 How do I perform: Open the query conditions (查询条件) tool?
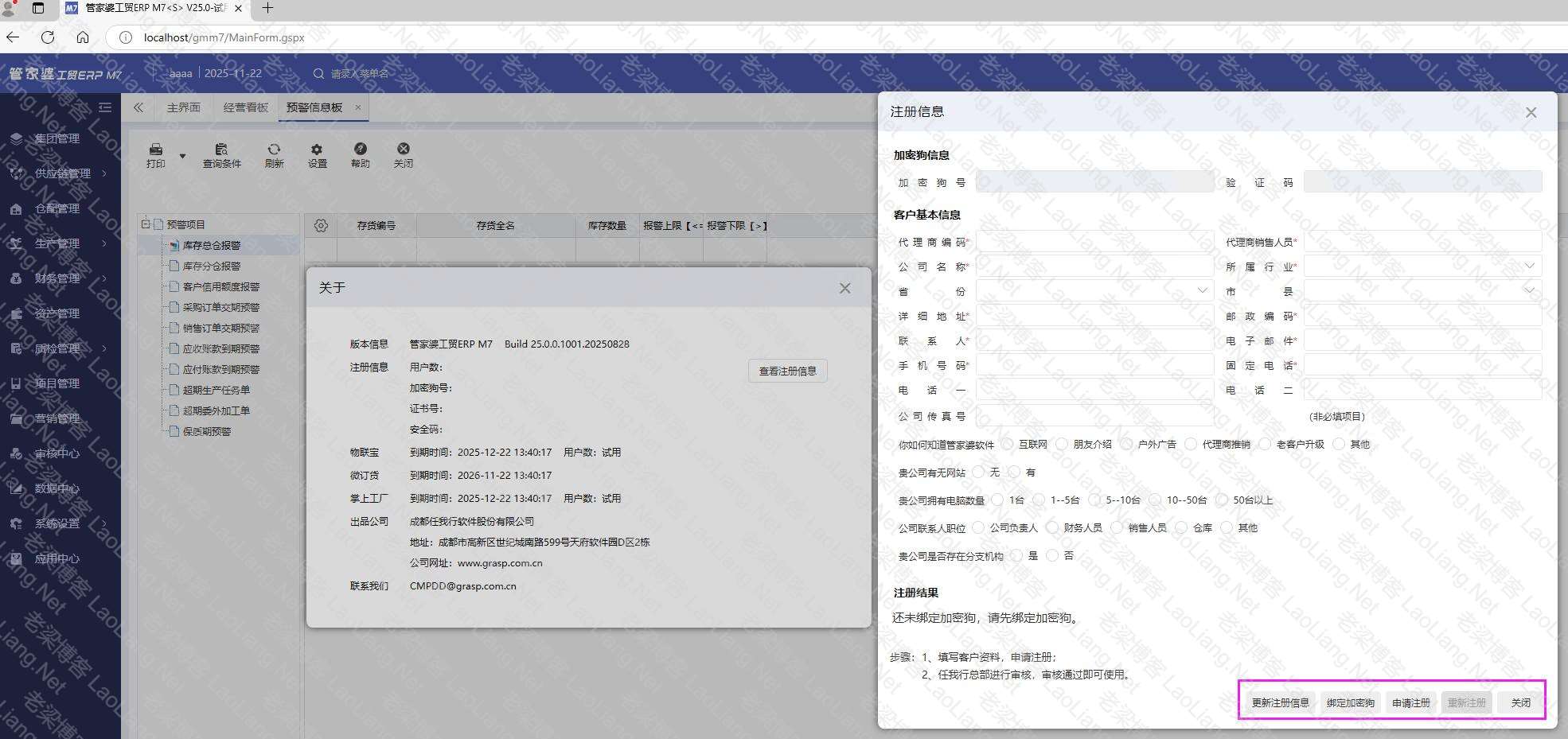coord(221,150)
